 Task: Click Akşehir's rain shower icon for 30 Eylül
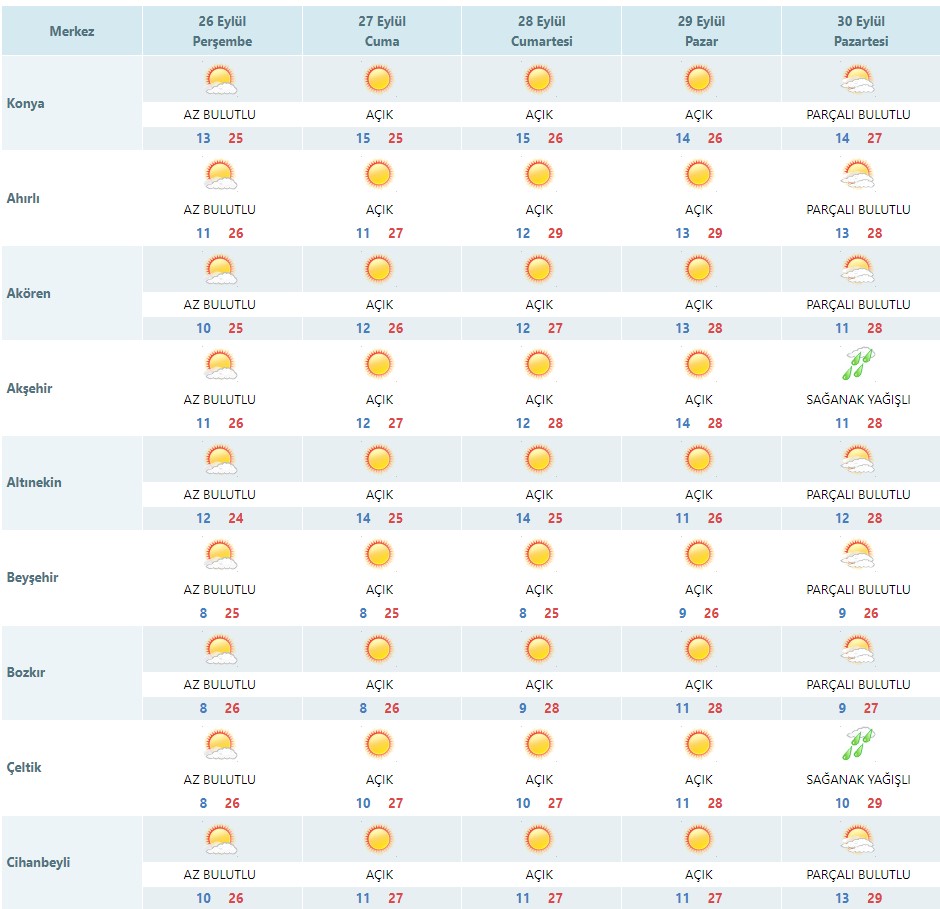(x=858, y=363)
